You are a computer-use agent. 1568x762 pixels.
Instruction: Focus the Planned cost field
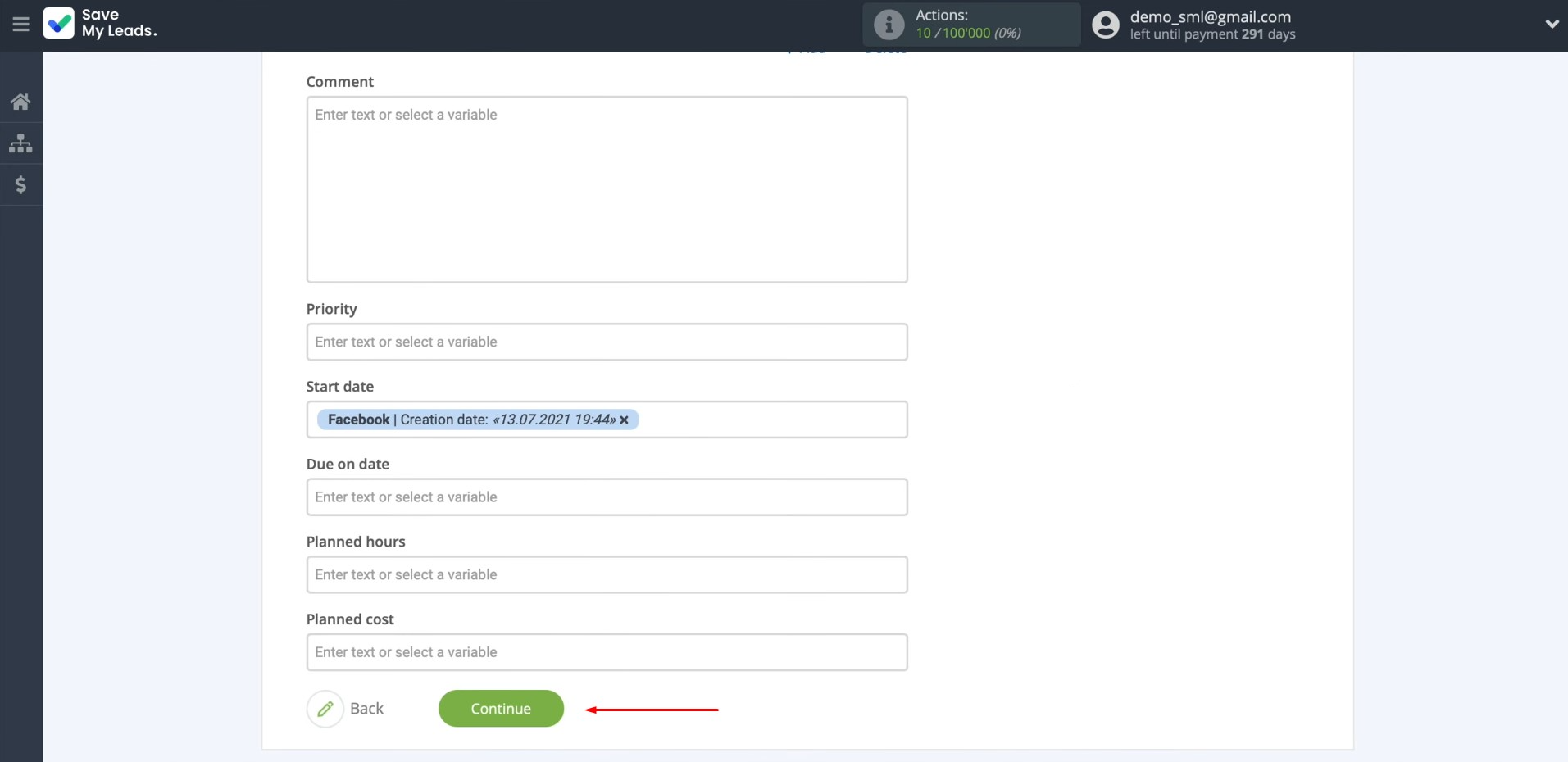pyautogui.click(x=607, y=652)
